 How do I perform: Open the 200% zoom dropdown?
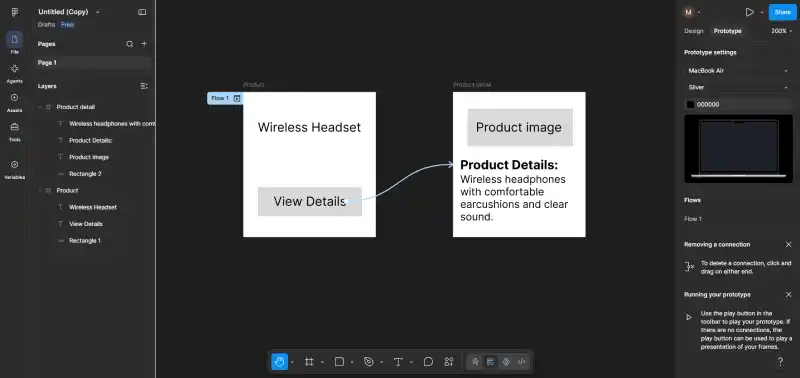click(782, 31)
